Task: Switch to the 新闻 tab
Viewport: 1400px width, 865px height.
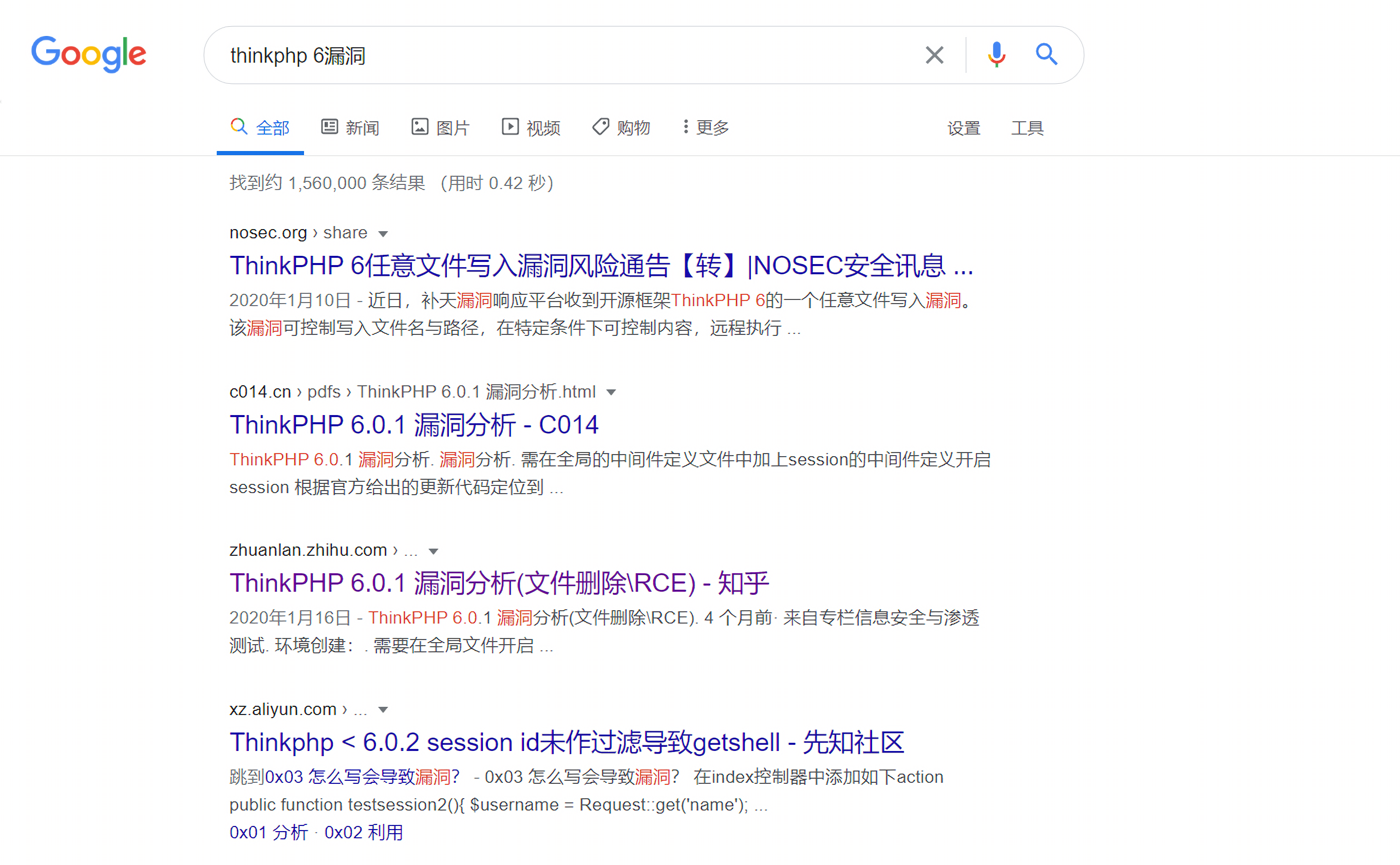Action: 350,127
